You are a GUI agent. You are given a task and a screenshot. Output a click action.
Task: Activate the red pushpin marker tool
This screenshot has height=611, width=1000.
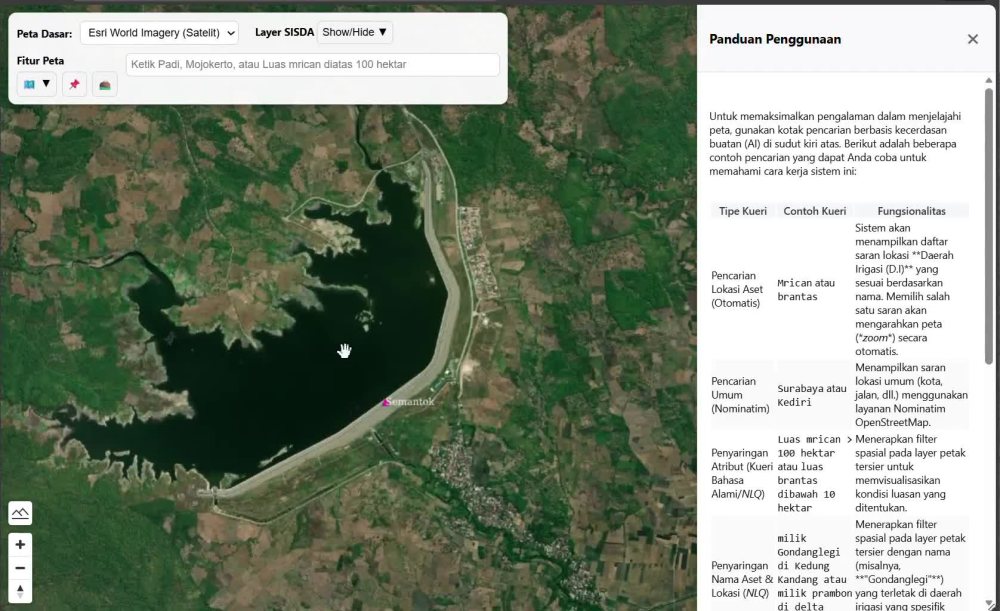tap(74, 84)
